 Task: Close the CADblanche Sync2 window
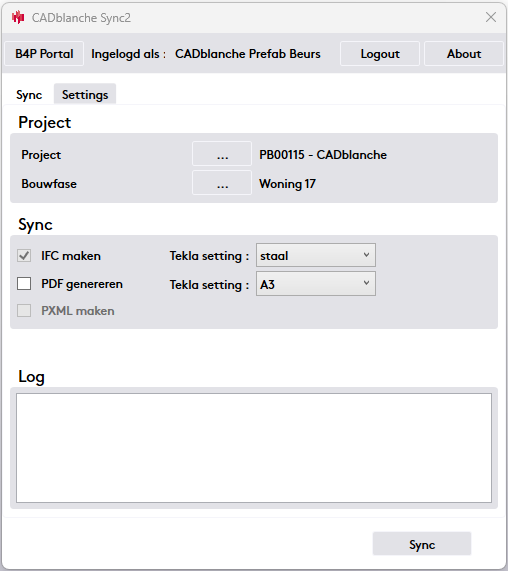click(491, 17)
